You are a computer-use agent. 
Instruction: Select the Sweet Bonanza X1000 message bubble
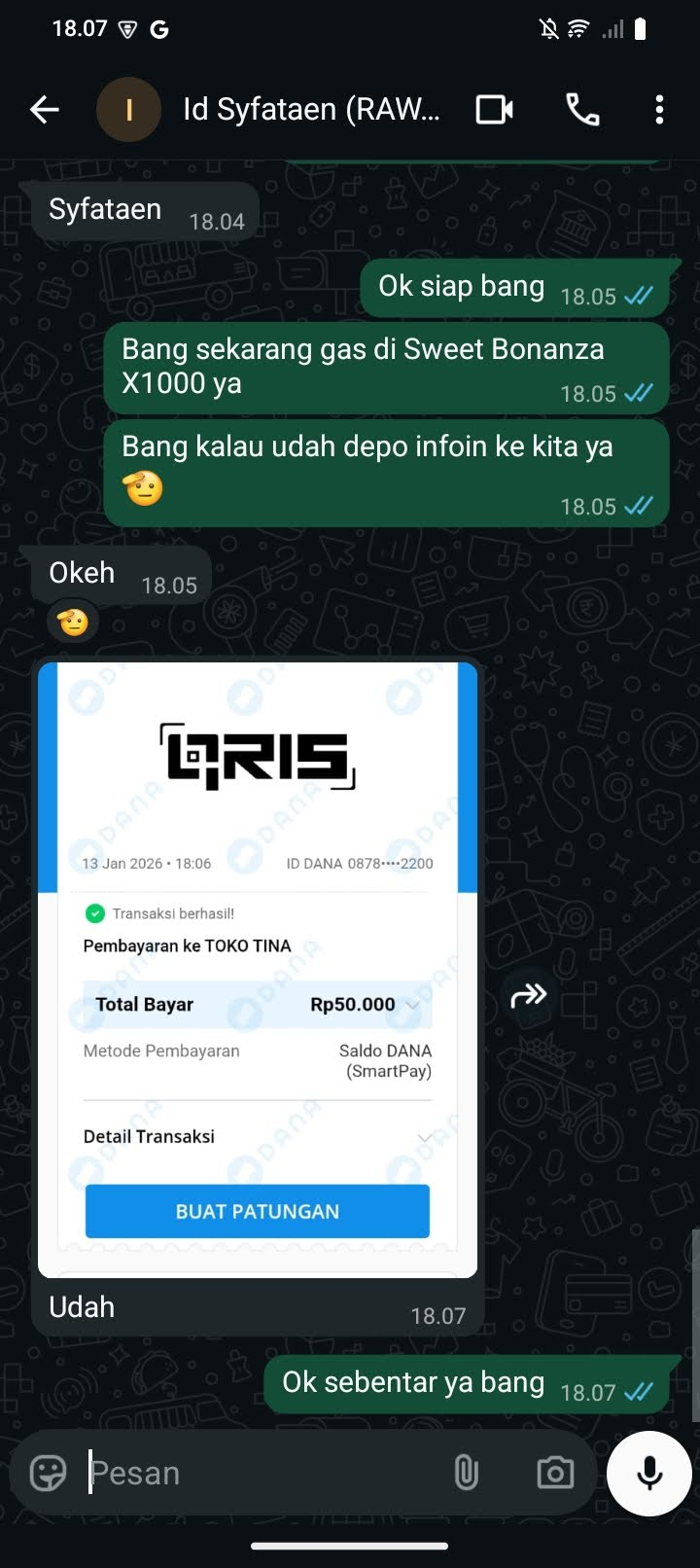386,368
